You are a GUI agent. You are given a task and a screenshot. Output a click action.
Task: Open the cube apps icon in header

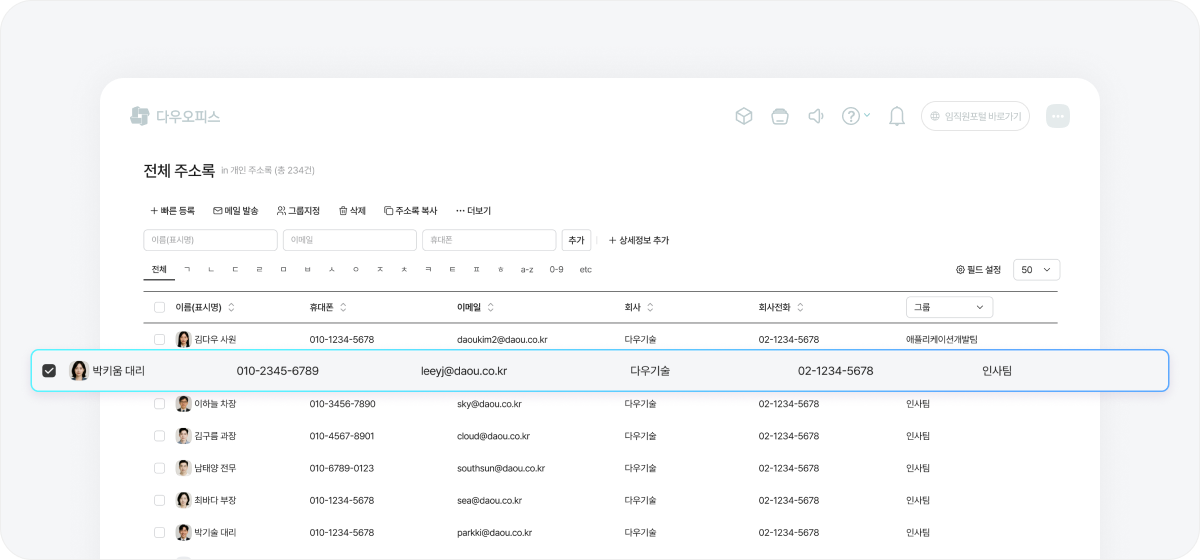(x=744, y=116)
